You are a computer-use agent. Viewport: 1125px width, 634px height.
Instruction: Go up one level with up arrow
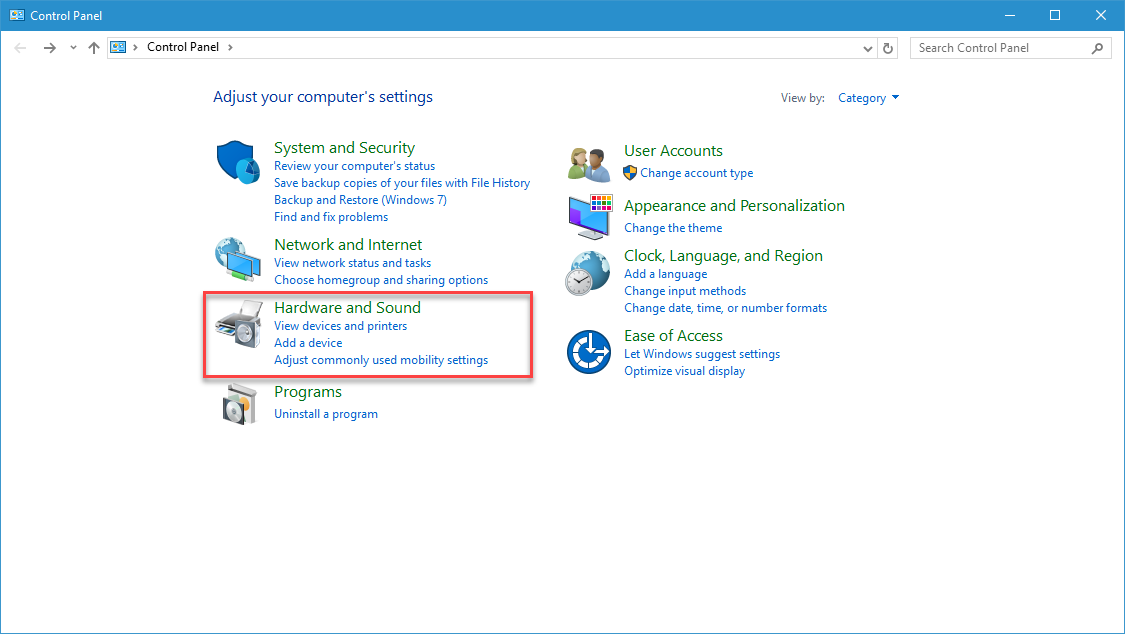pyautogui.click(x=93, y=48)
